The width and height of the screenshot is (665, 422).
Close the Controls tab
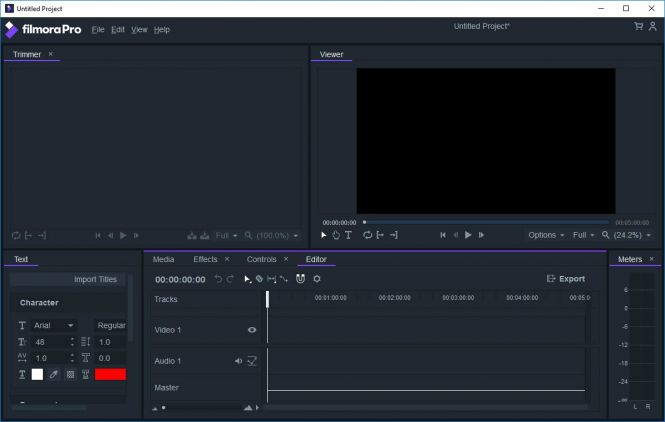tap(286, 259)
